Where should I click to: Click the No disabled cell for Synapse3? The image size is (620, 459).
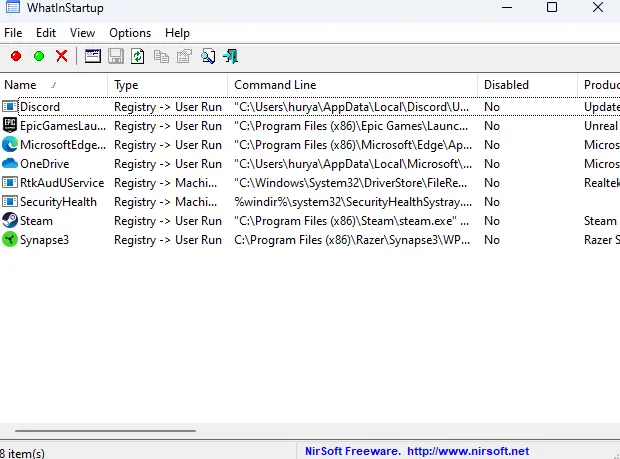[x=492, y=240]
